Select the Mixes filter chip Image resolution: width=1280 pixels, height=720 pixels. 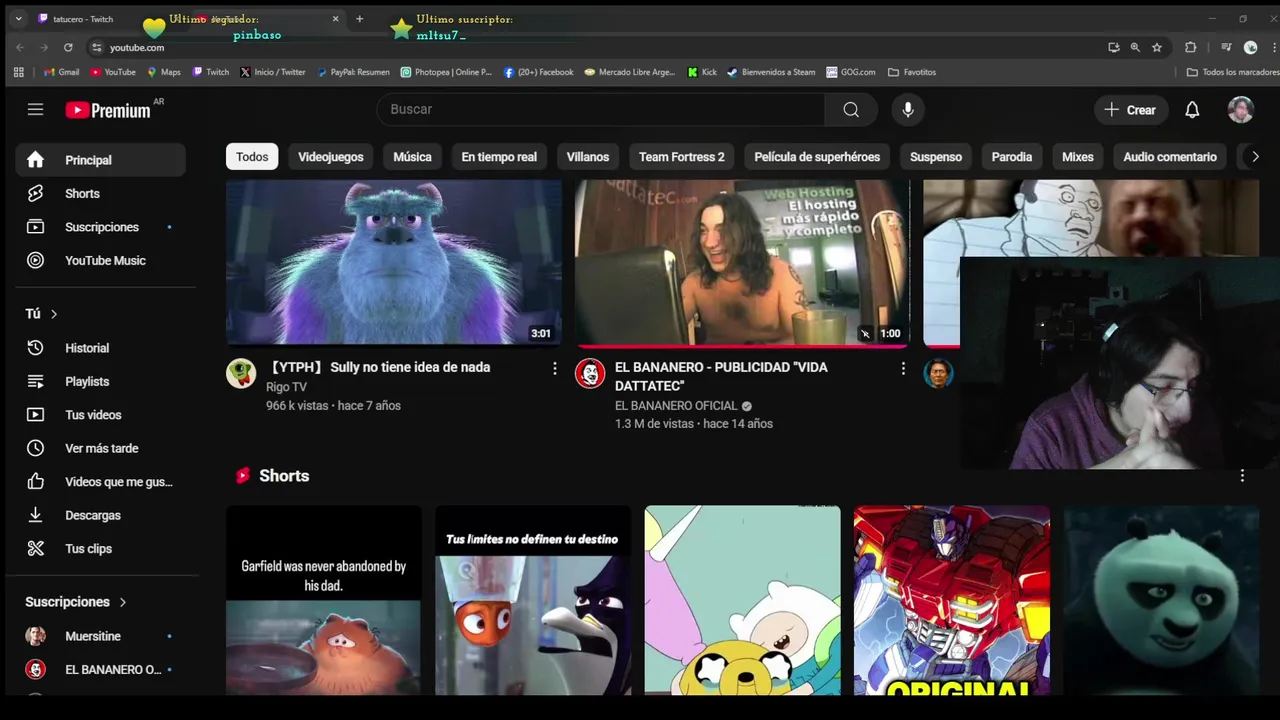pyautogui.click(x=1078, y=157)
